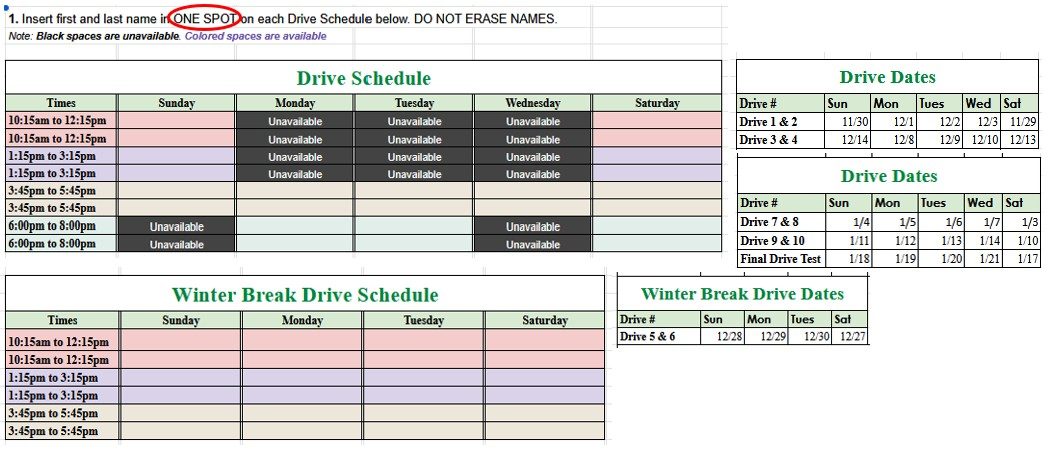The height and width of the screenshot is (454, 1048).
Task: Click the 11/30 Sunday date for Drive 1 & 2
Action: [x=847, y=122]
